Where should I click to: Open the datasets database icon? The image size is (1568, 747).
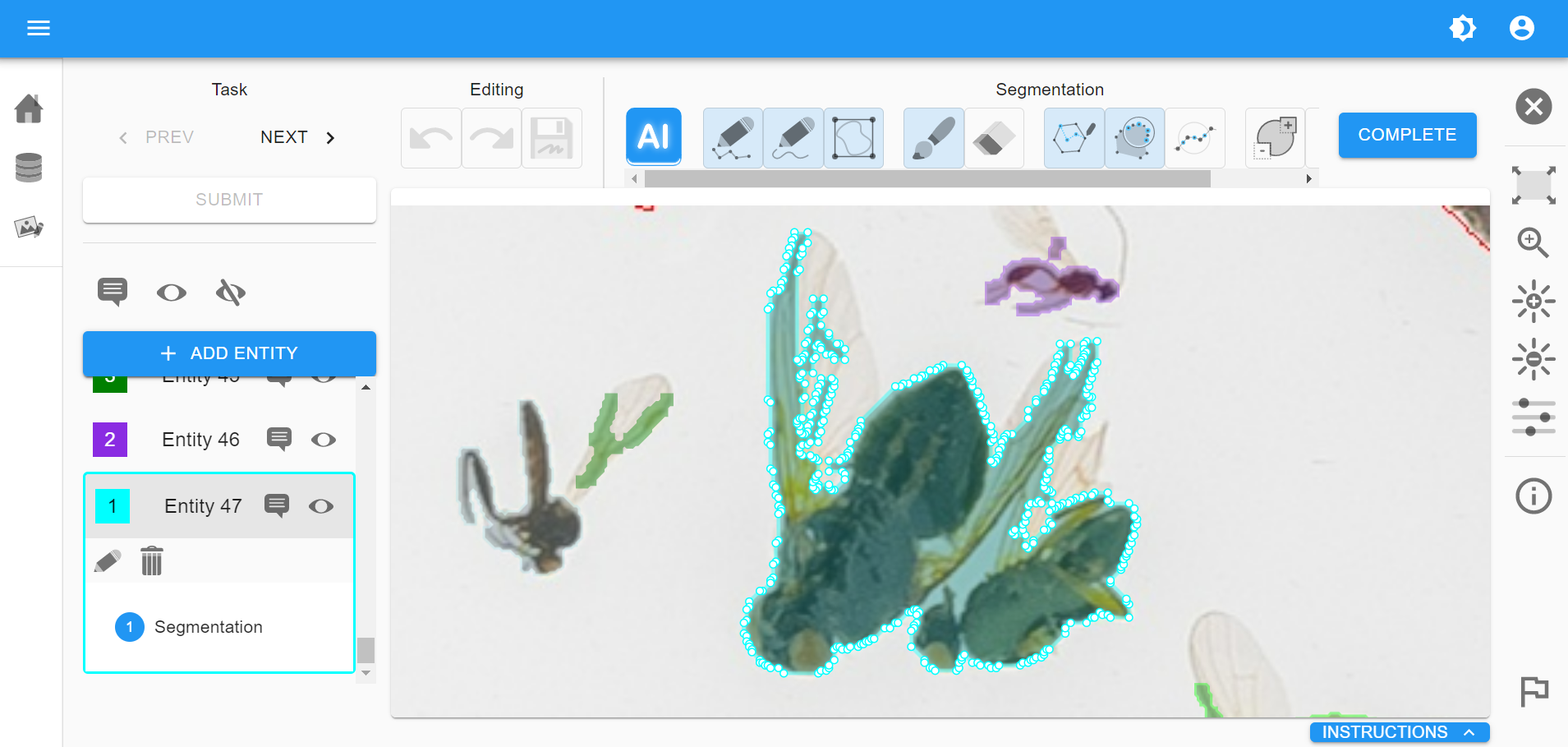(29, 168)
